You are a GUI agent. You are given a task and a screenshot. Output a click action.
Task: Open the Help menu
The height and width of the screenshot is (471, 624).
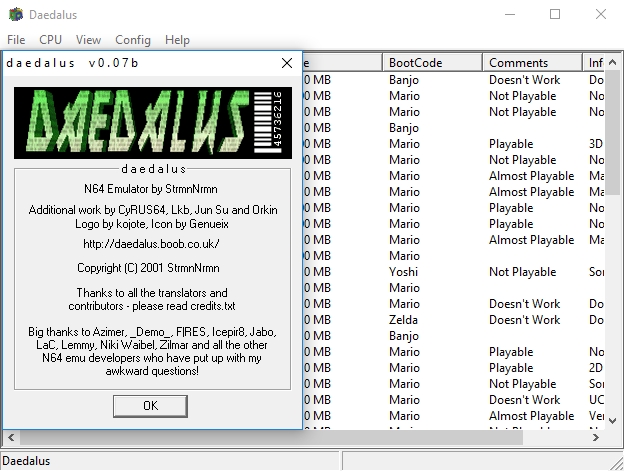pyautogui.click(x=177, y=40)
